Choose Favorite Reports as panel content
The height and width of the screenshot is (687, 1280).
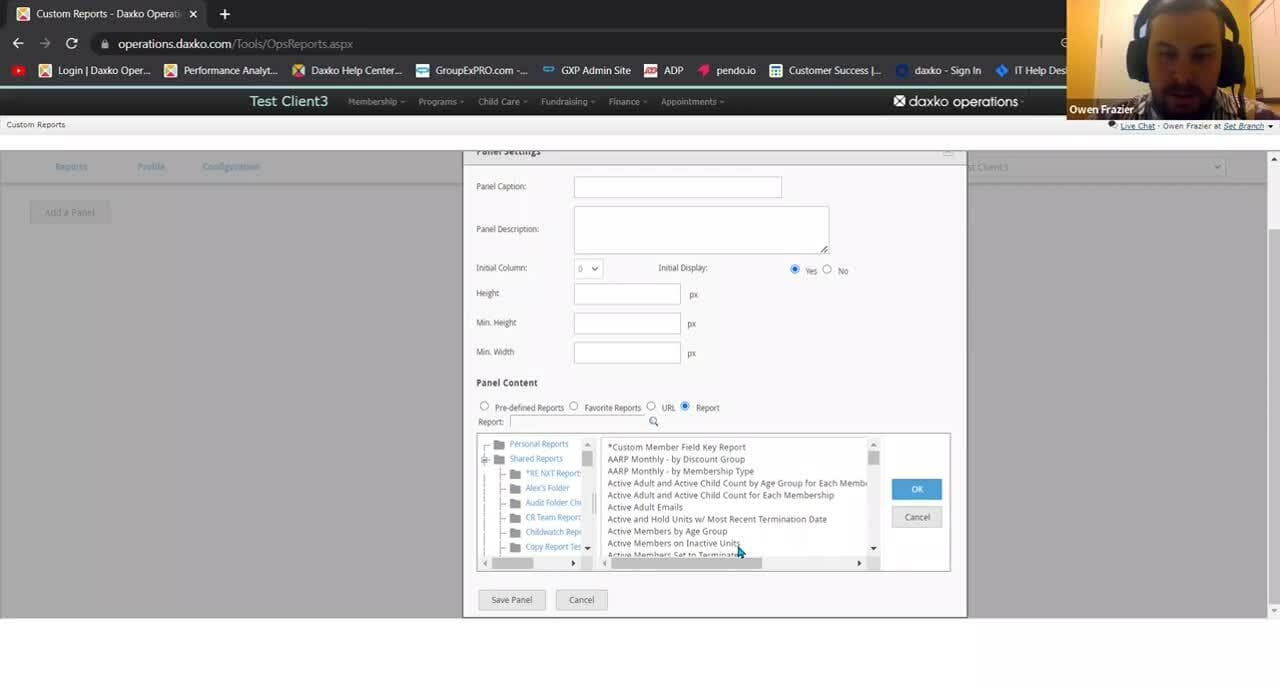click(x=573, y=407)
